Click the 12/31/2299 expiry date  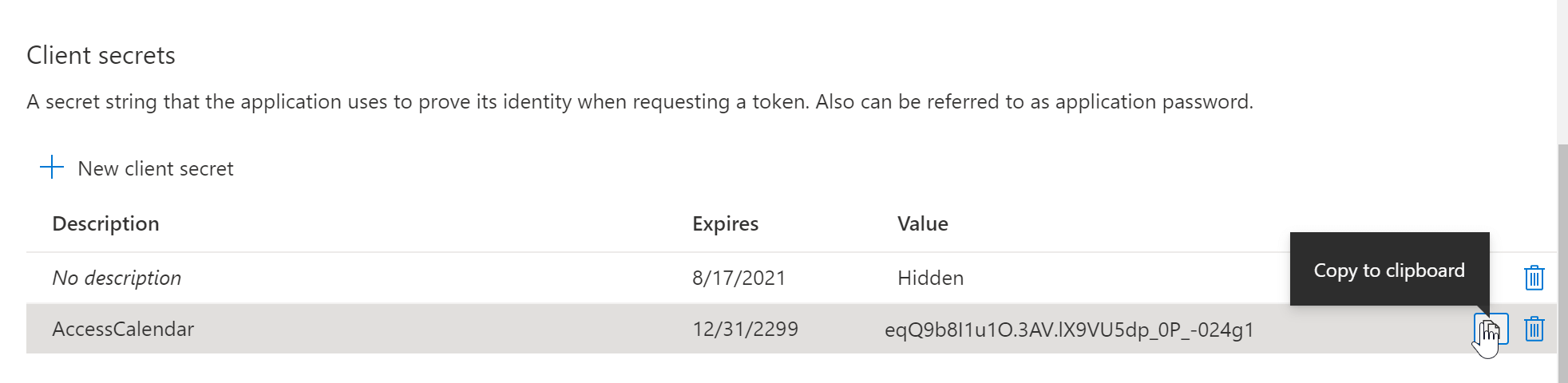[745, 330]
